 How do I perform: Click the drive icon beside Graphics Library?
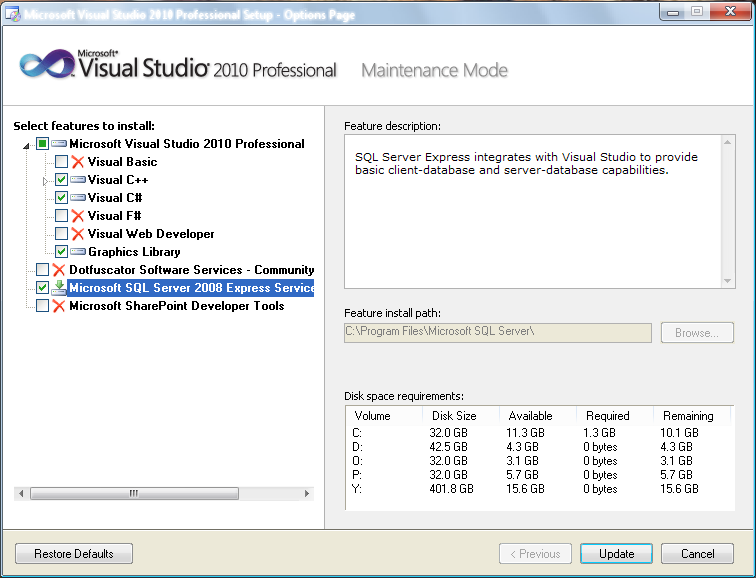click(x=78, y=252)
